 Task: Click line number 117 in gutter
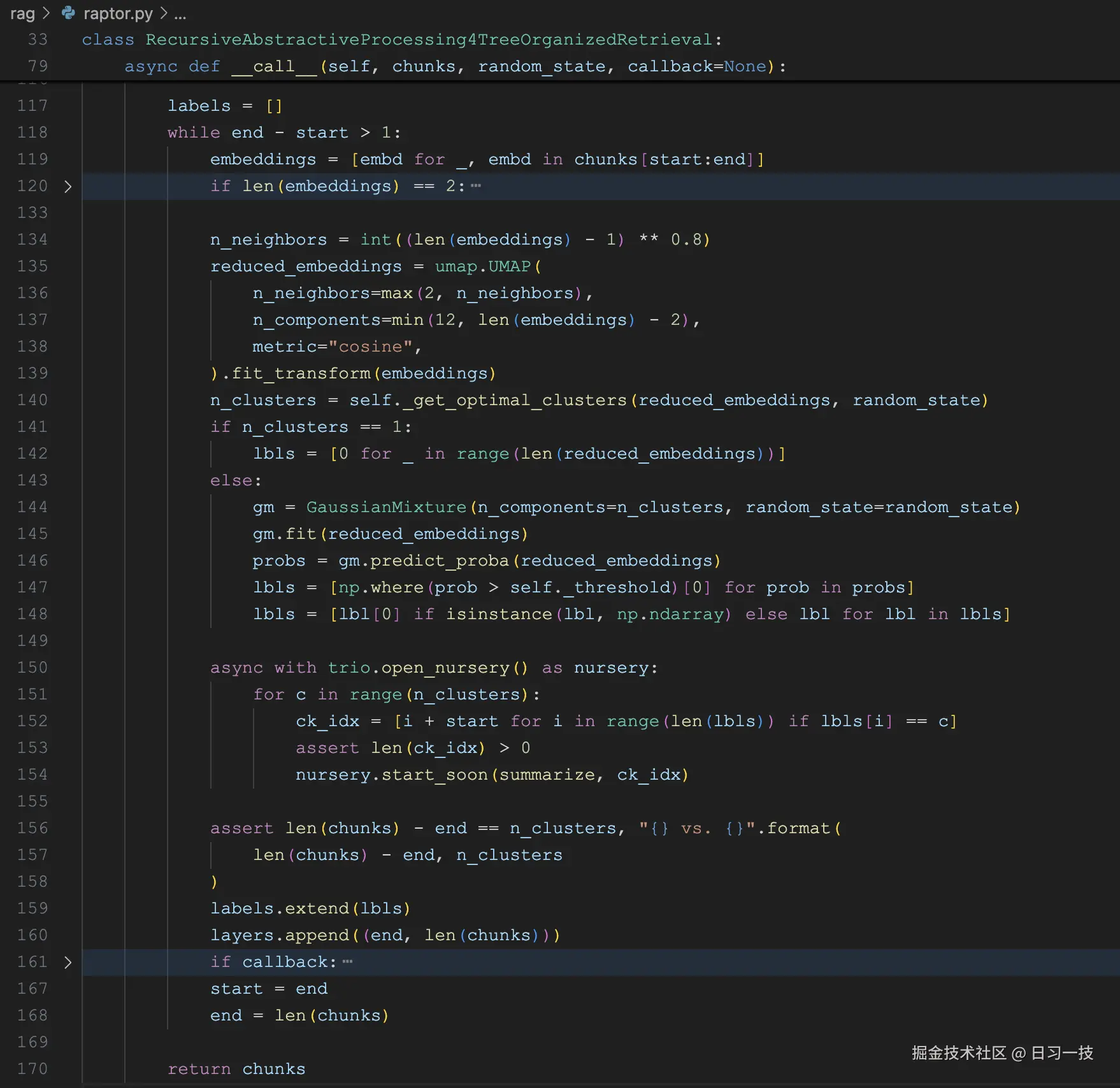coord(32,106)
